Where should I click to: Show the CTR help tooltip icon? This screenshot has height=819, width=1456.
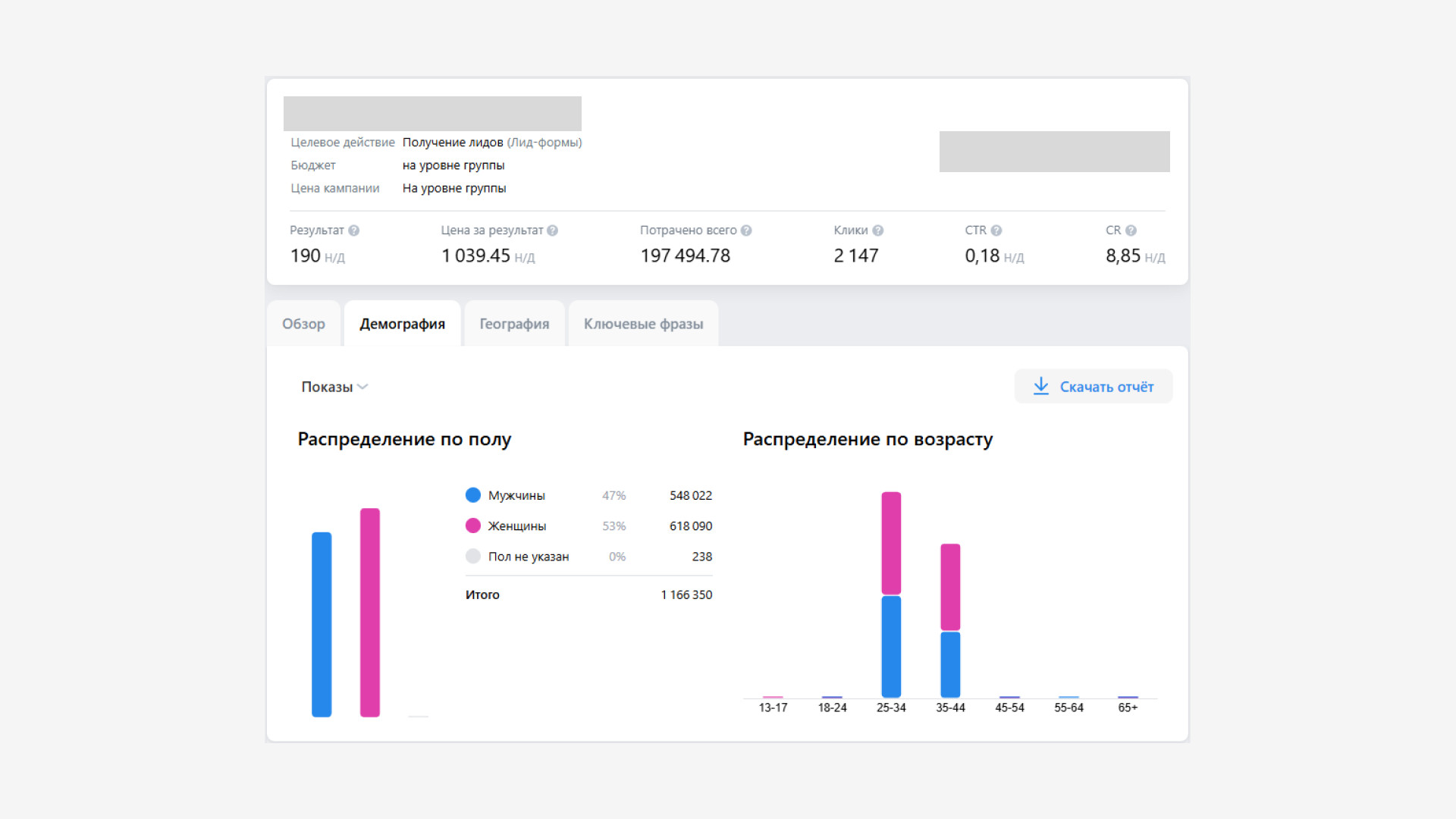996,231
